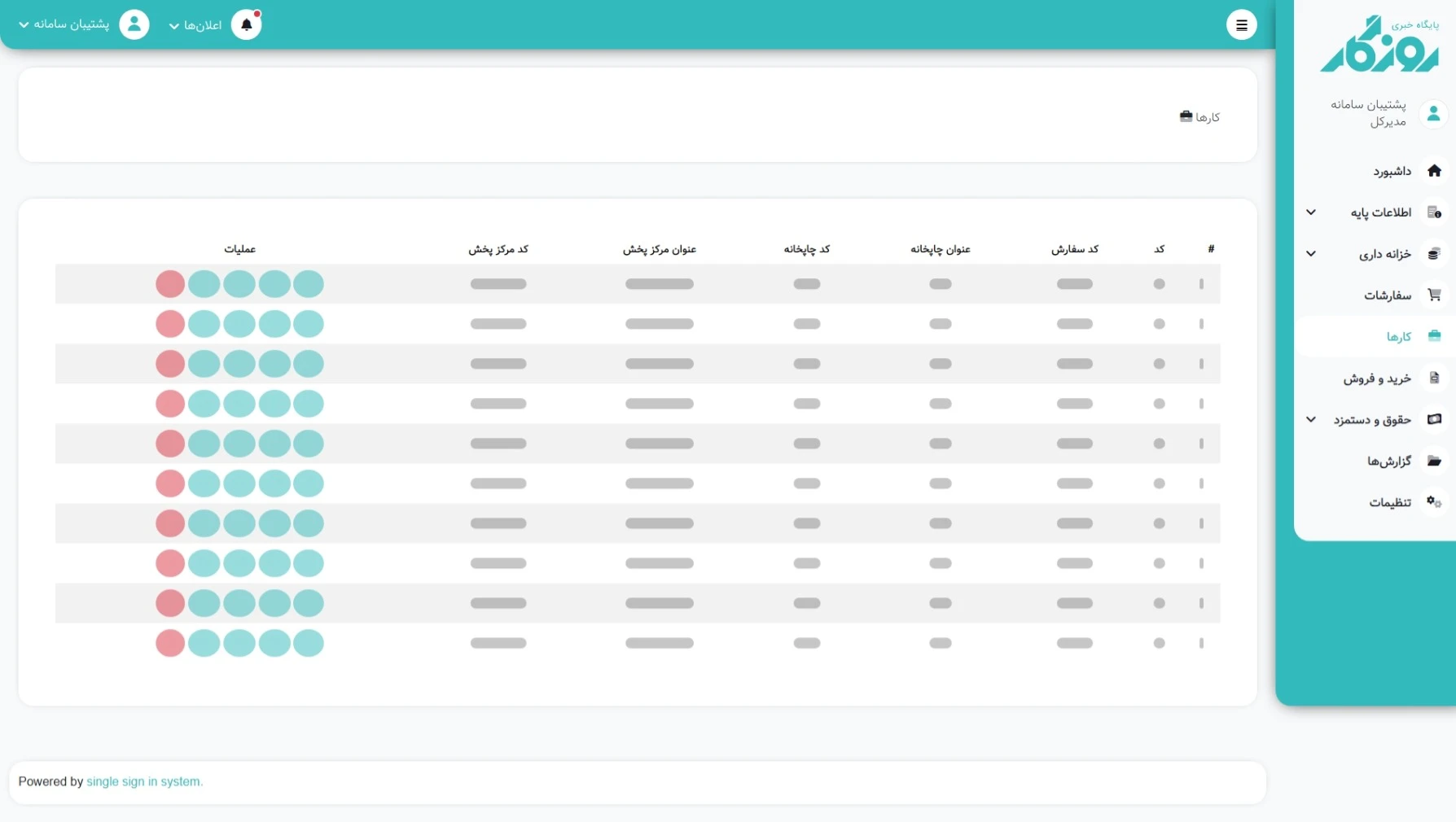Click the روزگار logo in the sidebar

pos(1379,46)
